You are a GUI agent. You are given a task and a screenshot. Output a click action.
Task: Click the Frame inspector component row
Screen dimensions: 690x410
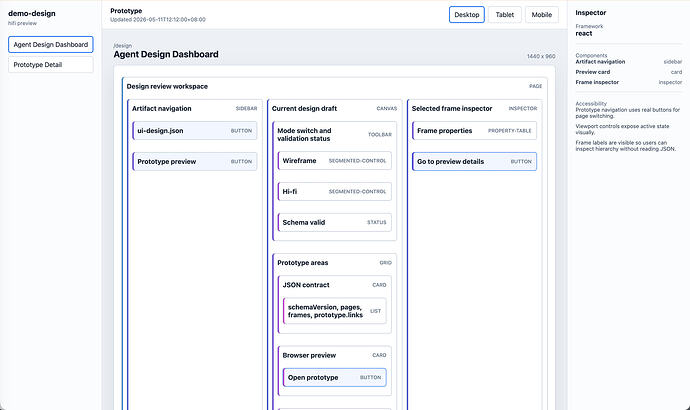[629, 82]
